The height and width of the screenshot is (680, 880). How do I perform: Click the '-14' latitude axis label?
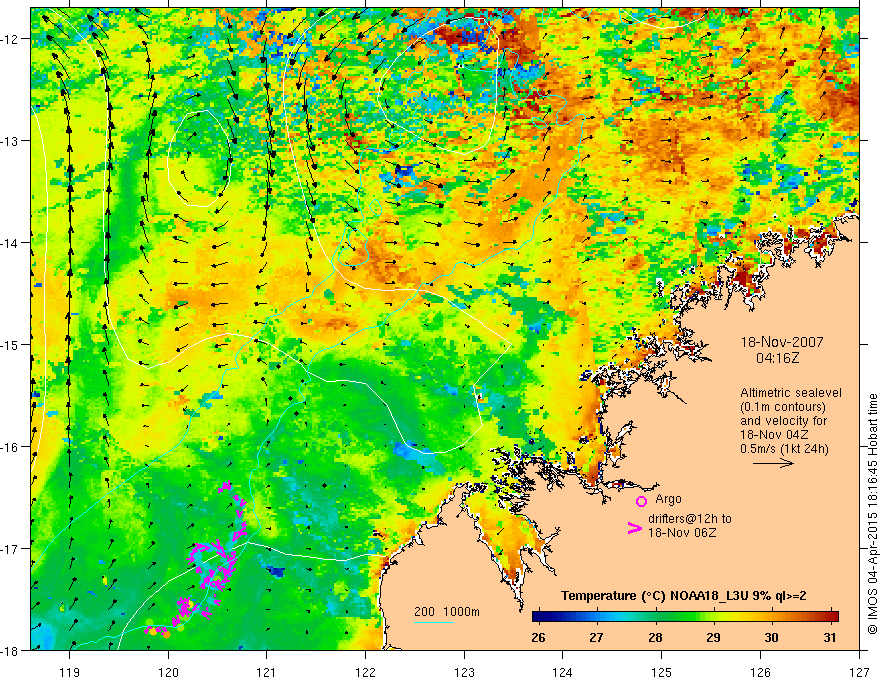pyautogui.click(x=10, y=243)
